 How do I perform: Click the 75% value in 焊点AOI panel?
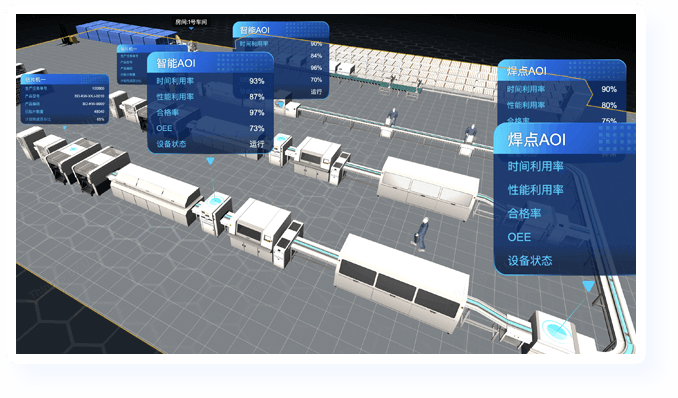click(609, 121)
